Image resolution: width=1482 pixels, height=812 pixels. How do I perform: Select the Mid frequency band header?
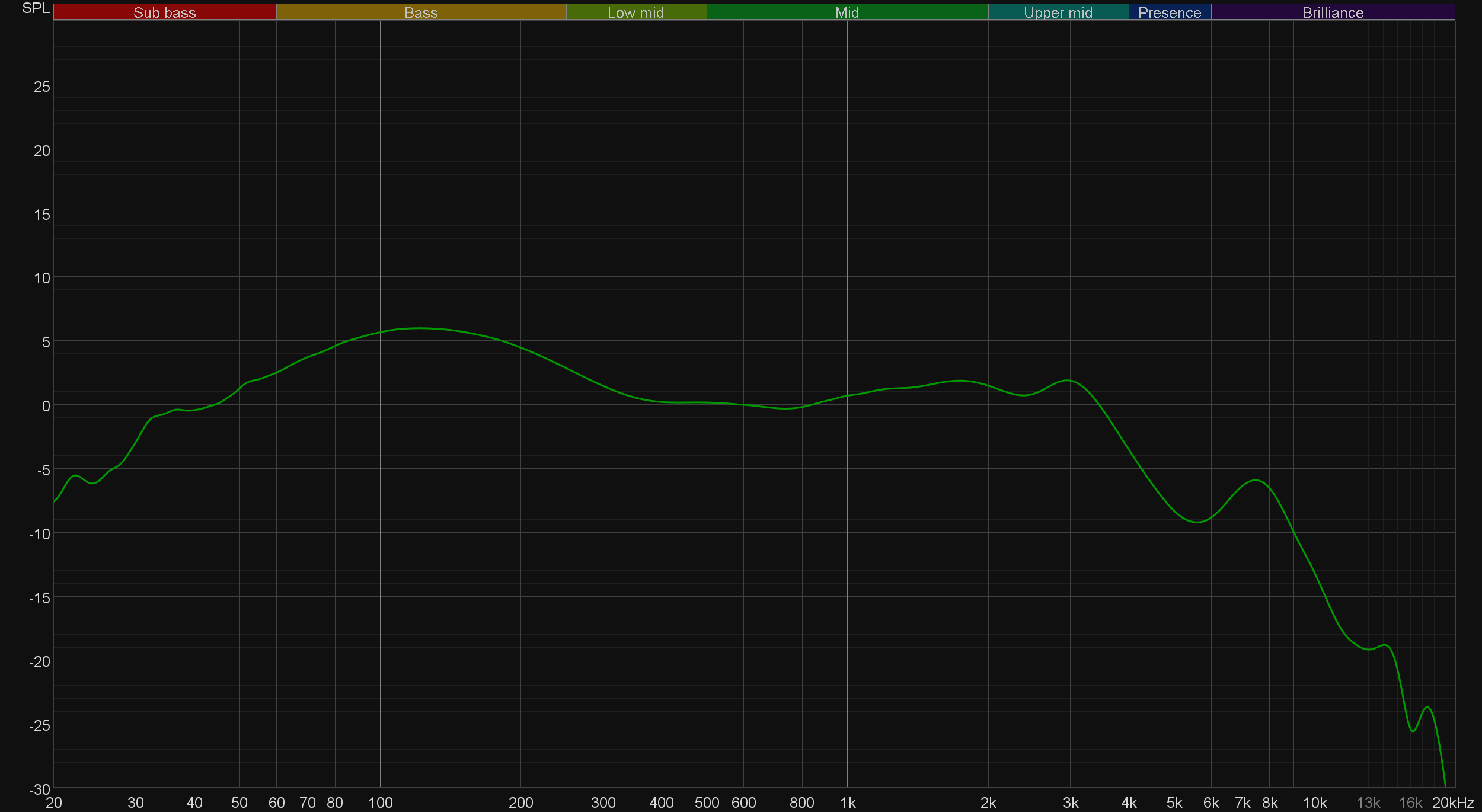pyautogui.click(x=847, y=12)
